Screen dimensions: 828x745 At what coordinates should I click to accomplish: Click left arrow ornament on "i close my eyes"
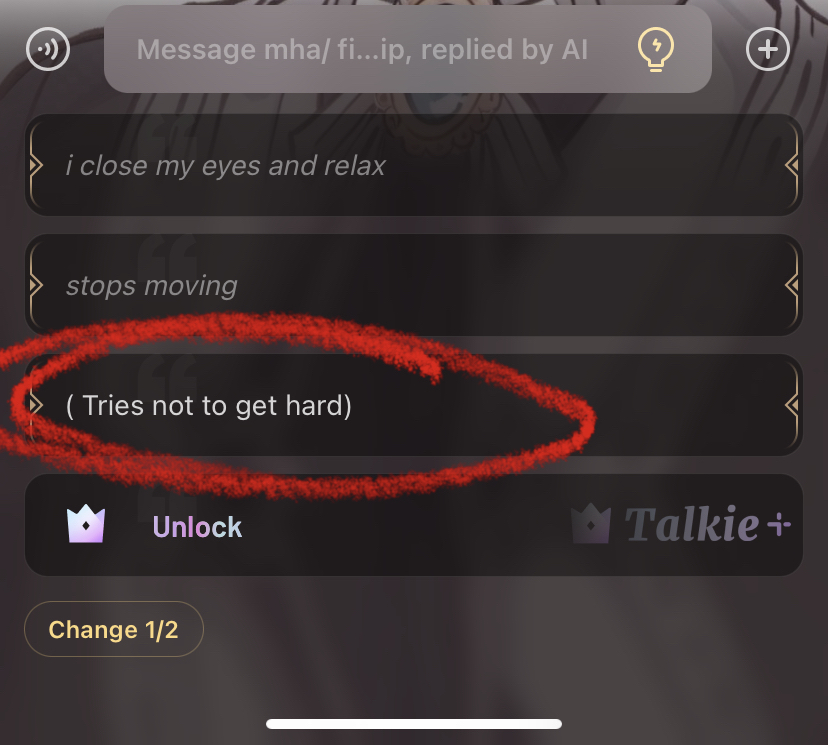tap(35, 165)
